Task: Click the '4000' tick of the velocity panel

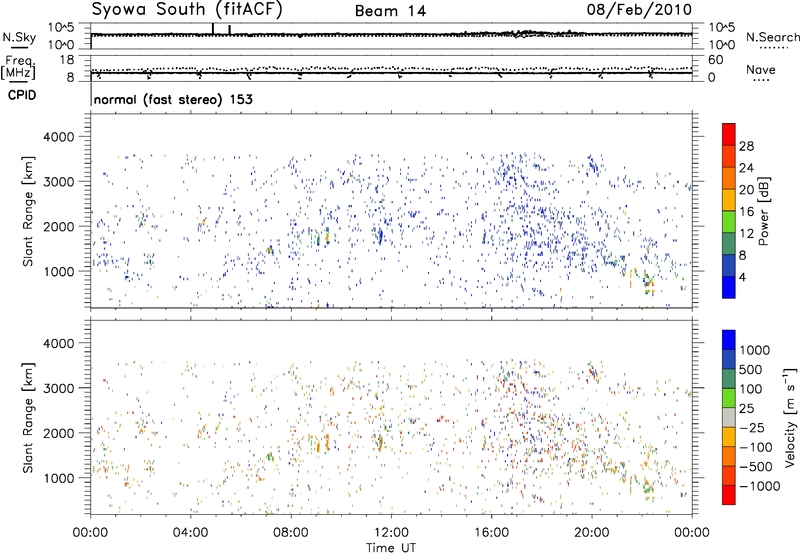Action: [58, 343]
